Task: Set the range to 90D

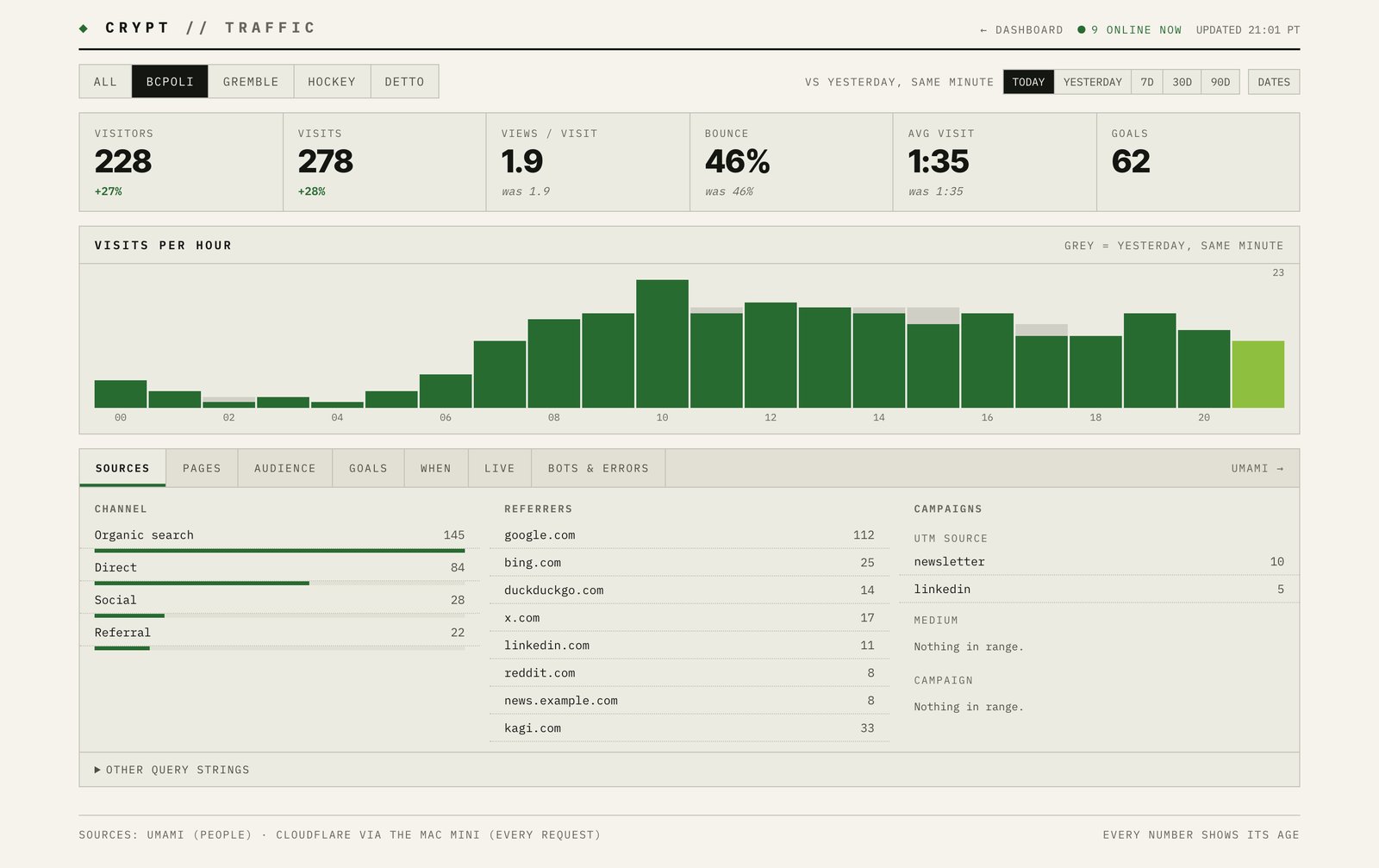Action: (1220, 82)
